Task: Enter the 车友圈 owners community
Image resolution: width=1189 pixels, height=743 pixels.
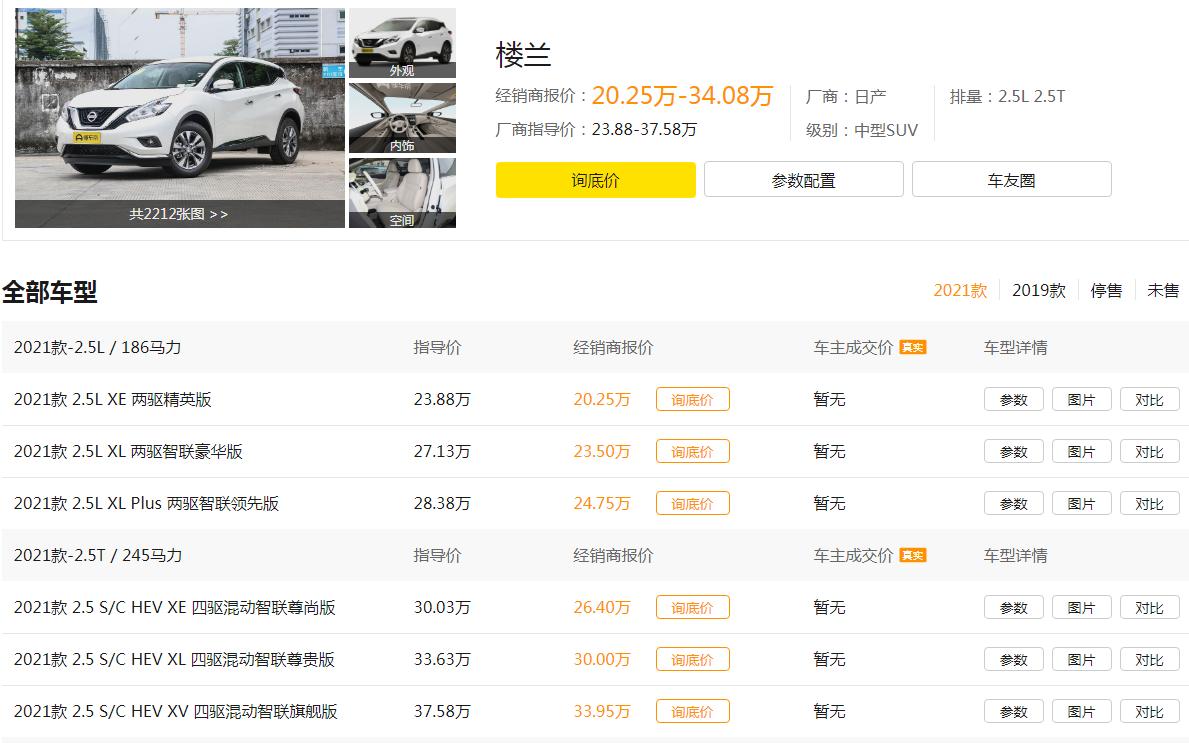Action: click(1012, 179)
